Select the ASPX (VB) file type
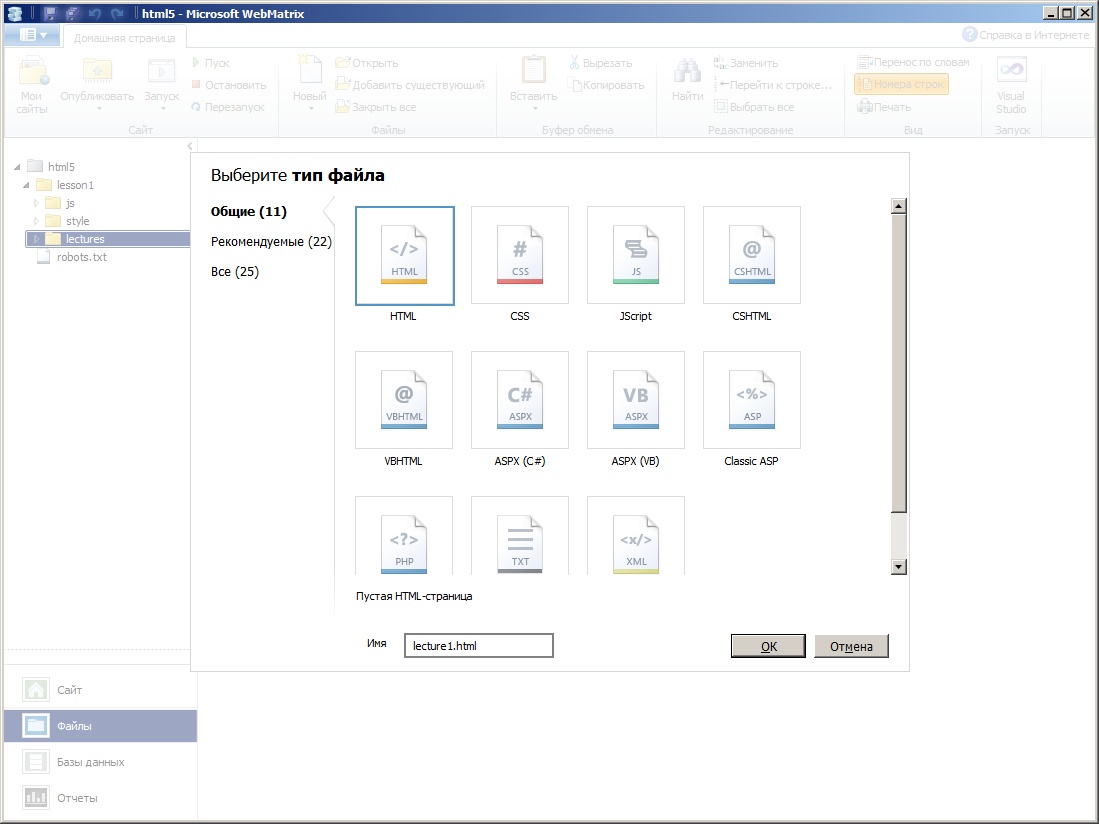The image size is (1099, 824). pyautogui.click(x=636, y=400)
